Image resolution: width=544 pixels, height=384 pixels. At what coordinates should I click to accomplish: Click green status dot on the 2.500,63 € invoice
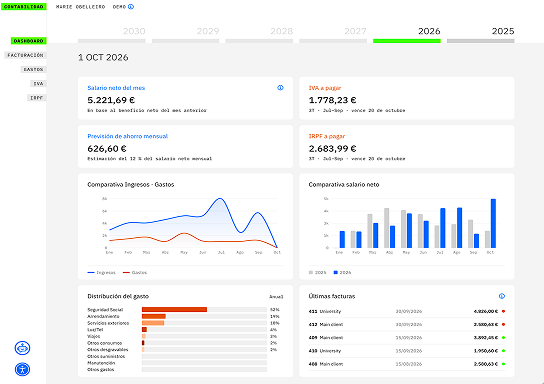pos(503,364)
